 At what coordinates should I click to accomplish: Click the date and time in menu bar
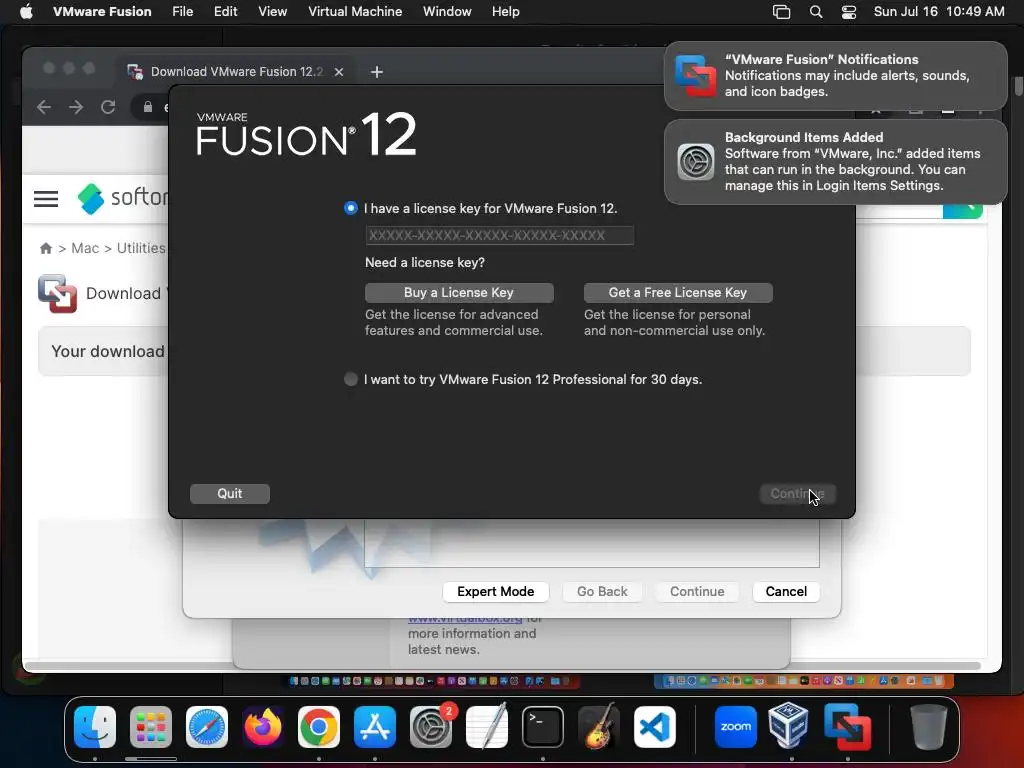point(939,12)
